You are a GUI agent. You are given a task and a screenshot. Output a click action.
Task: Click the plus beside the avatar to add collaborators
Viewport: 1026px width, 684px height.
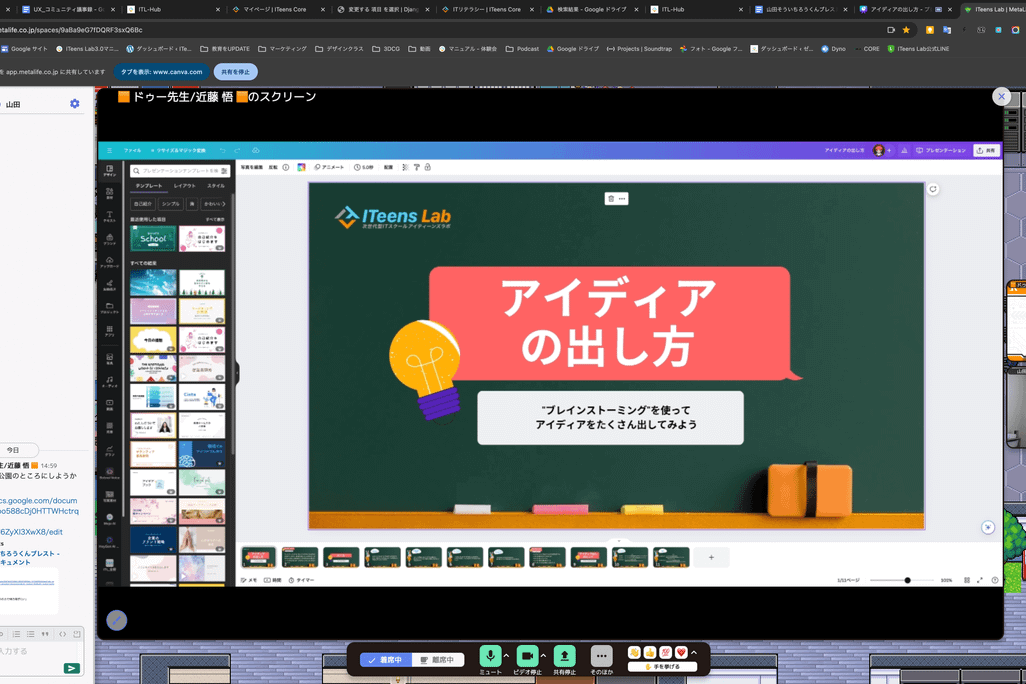(889, 151)
